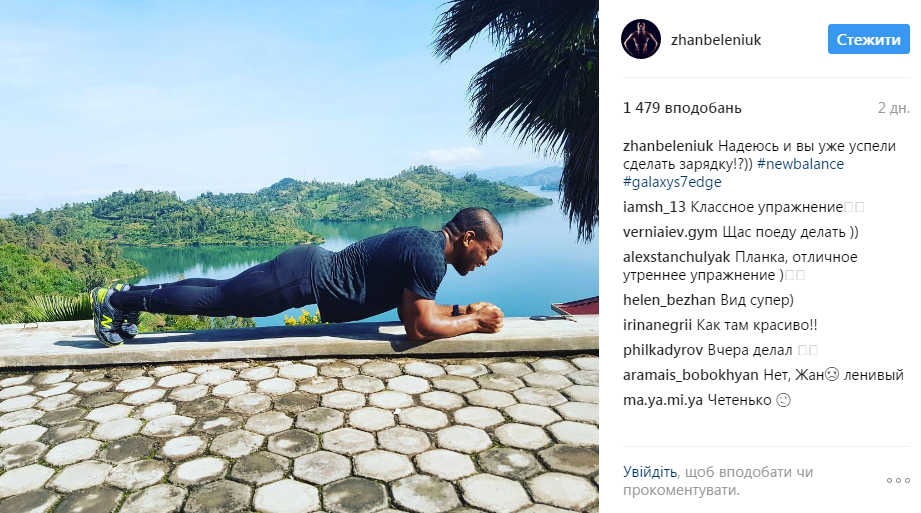
Task: Click the comment prompt text area
Action: point(718,481)
